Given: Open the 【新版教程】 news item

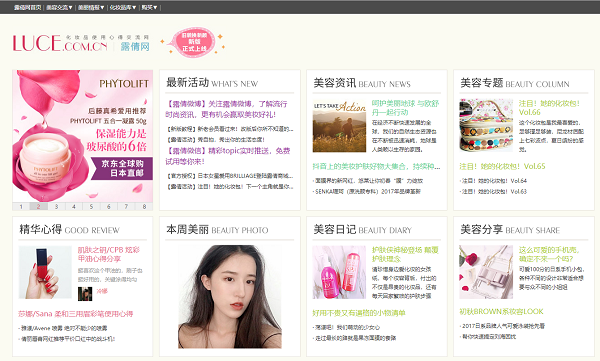Looking at the screenshot, I should point(230,129).
